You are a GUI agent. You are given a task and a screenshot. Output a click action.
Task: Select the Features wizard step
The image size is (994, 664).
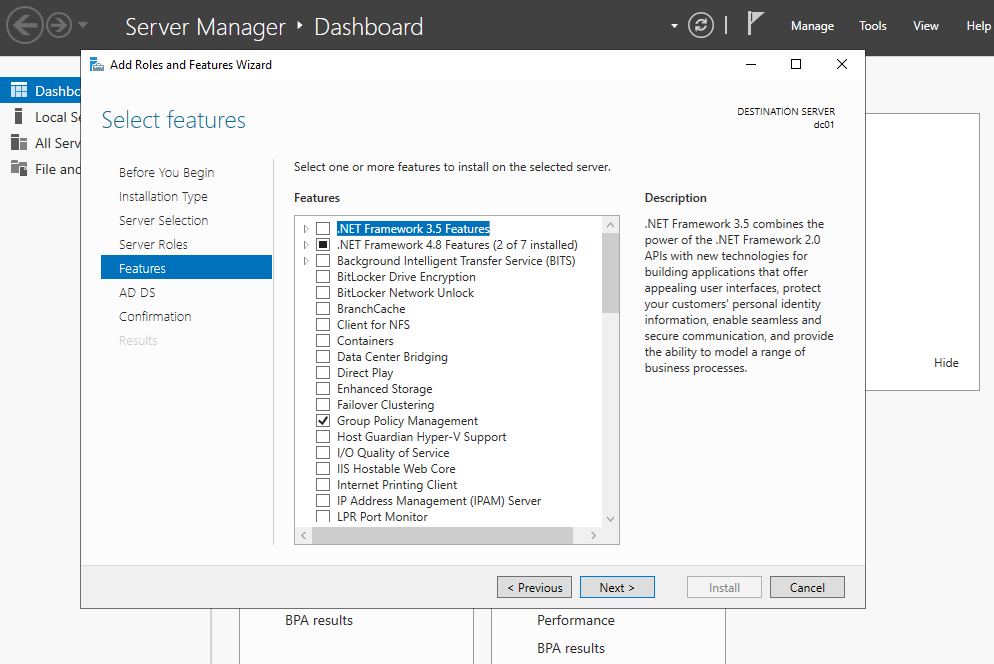pos(186,268)
